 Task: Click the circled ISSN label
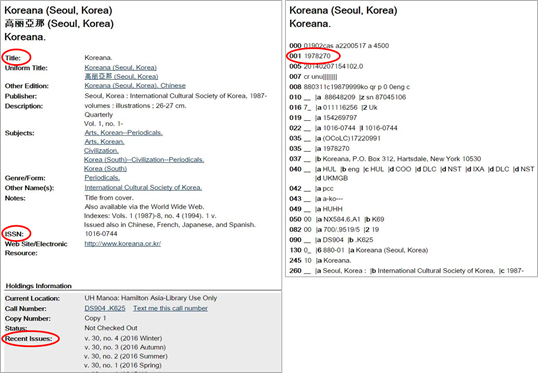[14, 234]
